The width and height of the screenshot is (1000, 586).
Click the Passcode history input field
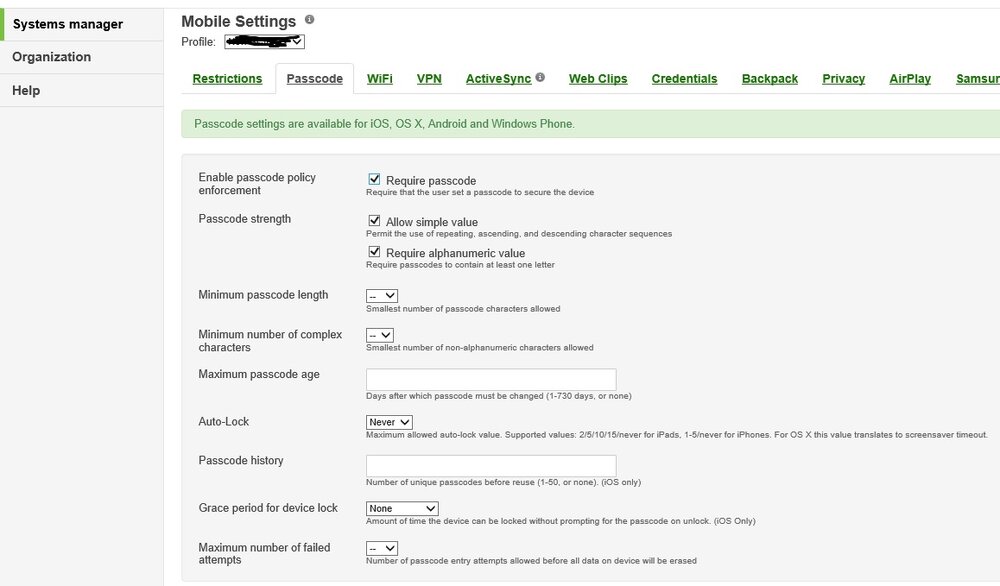(491, 465)
